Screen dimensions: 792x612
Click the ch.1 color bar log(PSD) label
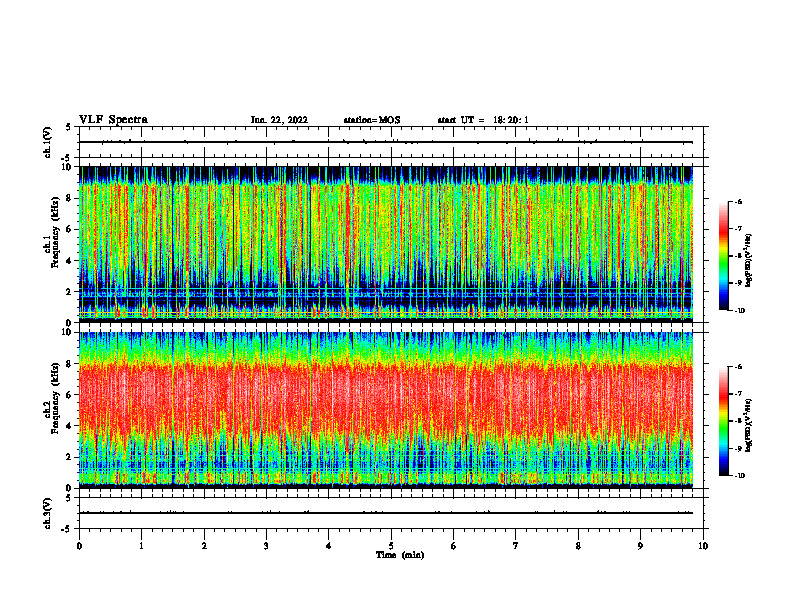point(749,261)
